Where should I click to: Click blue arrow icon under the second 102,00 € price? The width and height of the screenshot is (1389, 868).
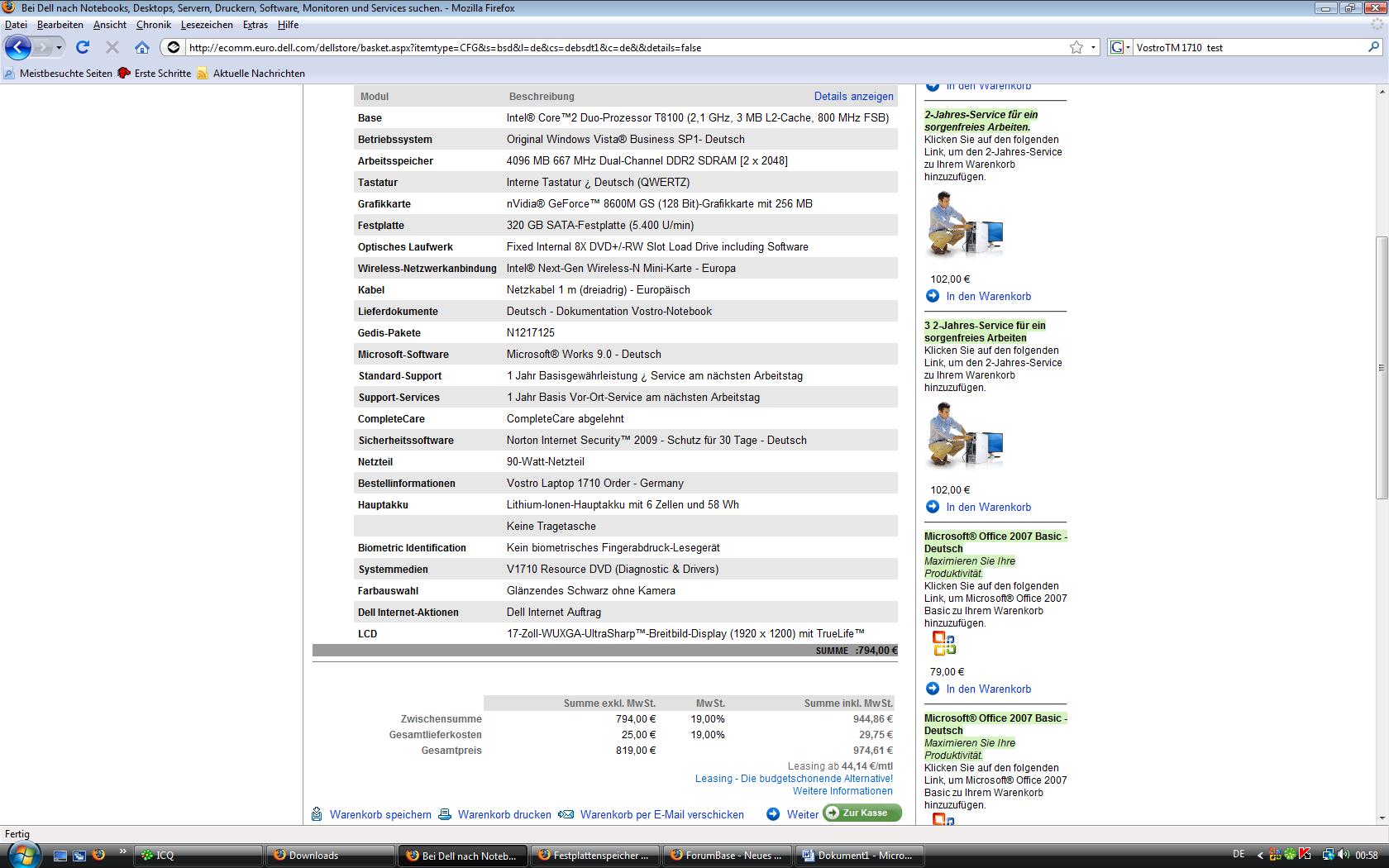pyautogui.click(x=933, y=507)
